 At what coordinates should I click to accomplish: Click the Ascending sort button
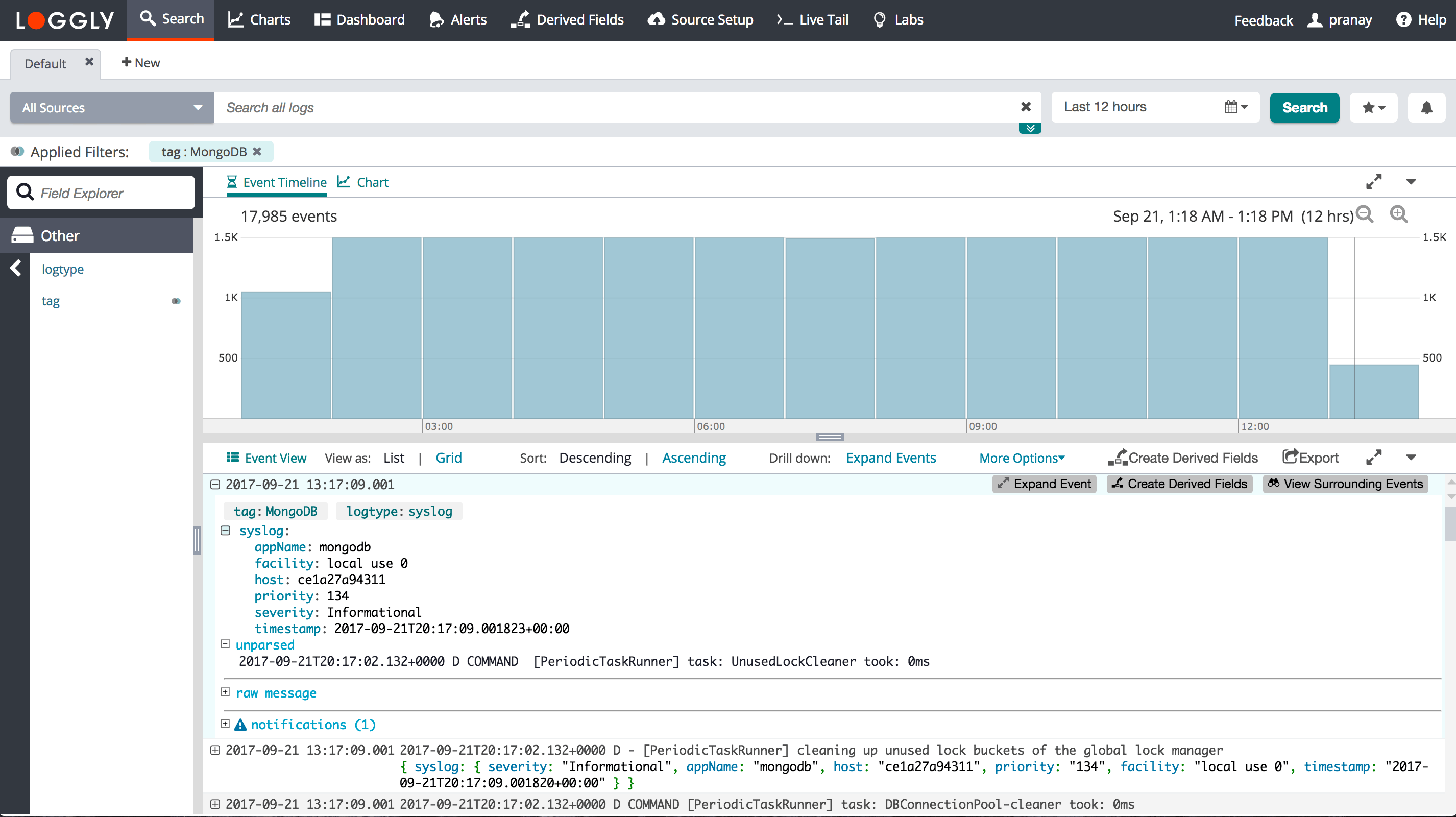pos(694,458)
